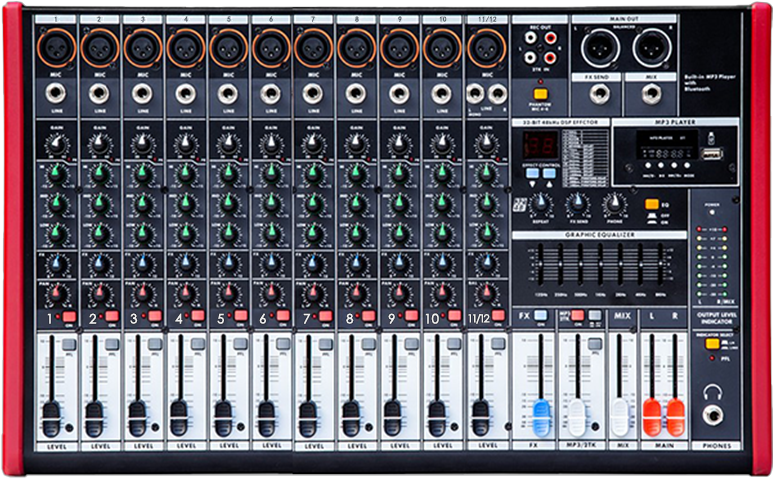Screen dimensions: 773x479
Task: Click the MODE button on MP3 player
Action: (x=689, y=166)
